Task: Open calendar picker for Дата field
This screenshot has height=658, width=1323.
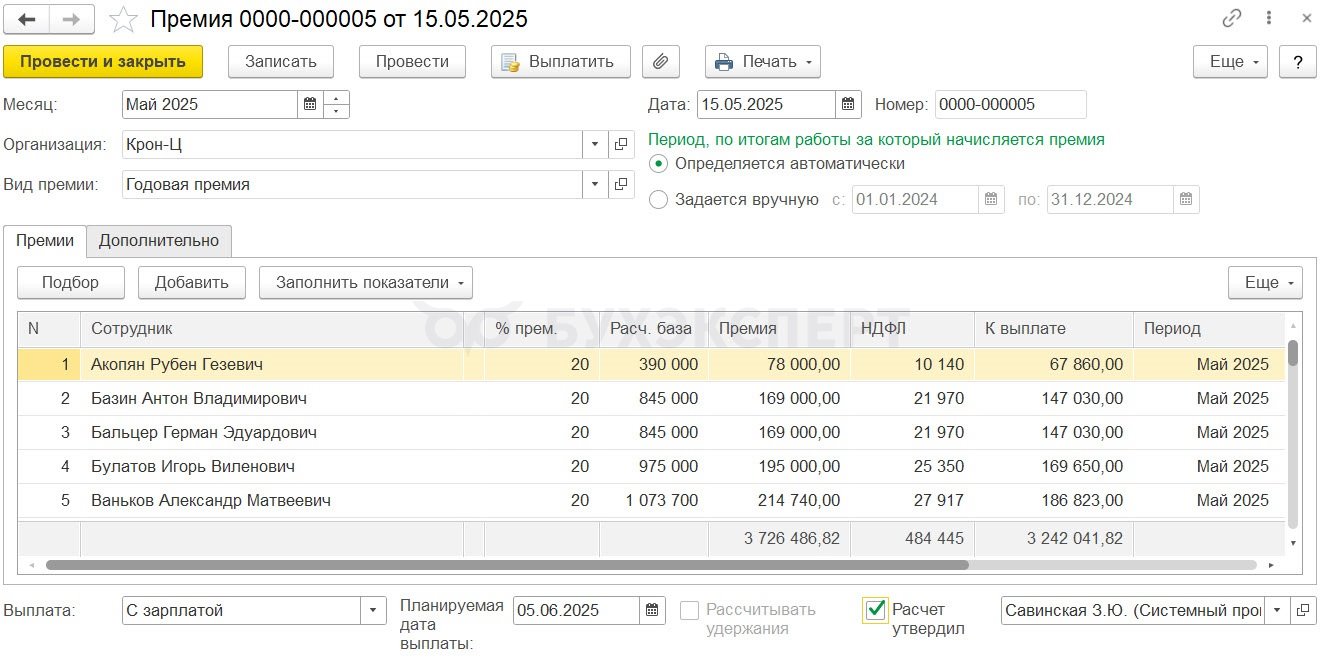Action: click(848, 104)
